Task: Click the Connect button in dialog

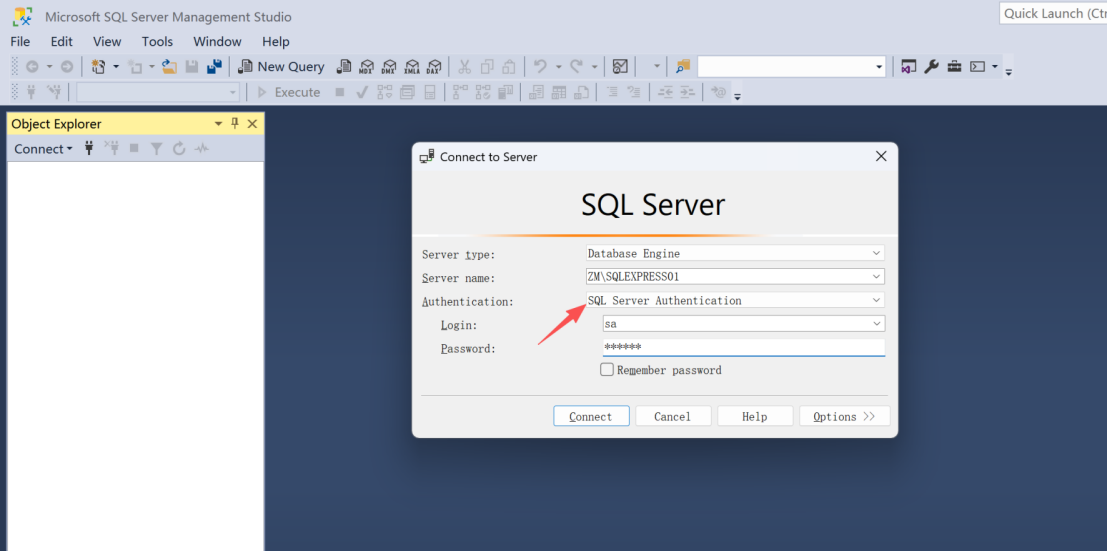Action: (591, 416)
